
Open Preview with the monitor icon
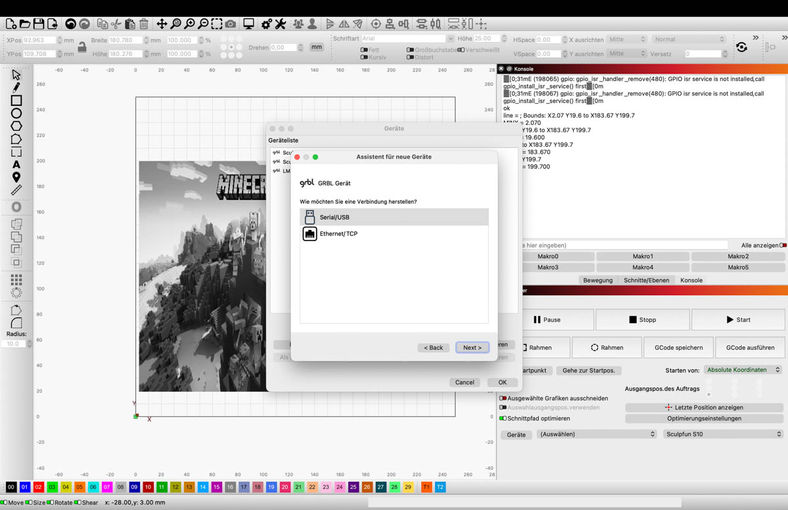(x=248, y=24)
